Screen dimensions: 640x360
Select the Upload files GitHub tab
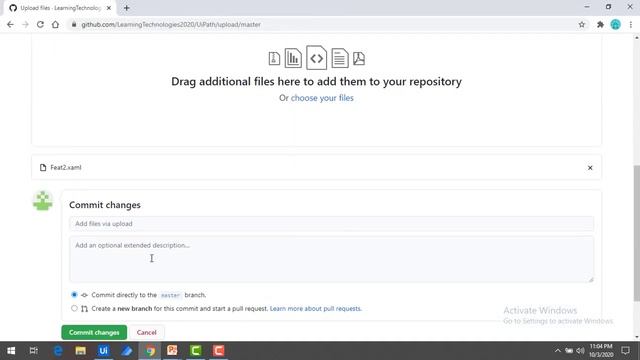60,8
